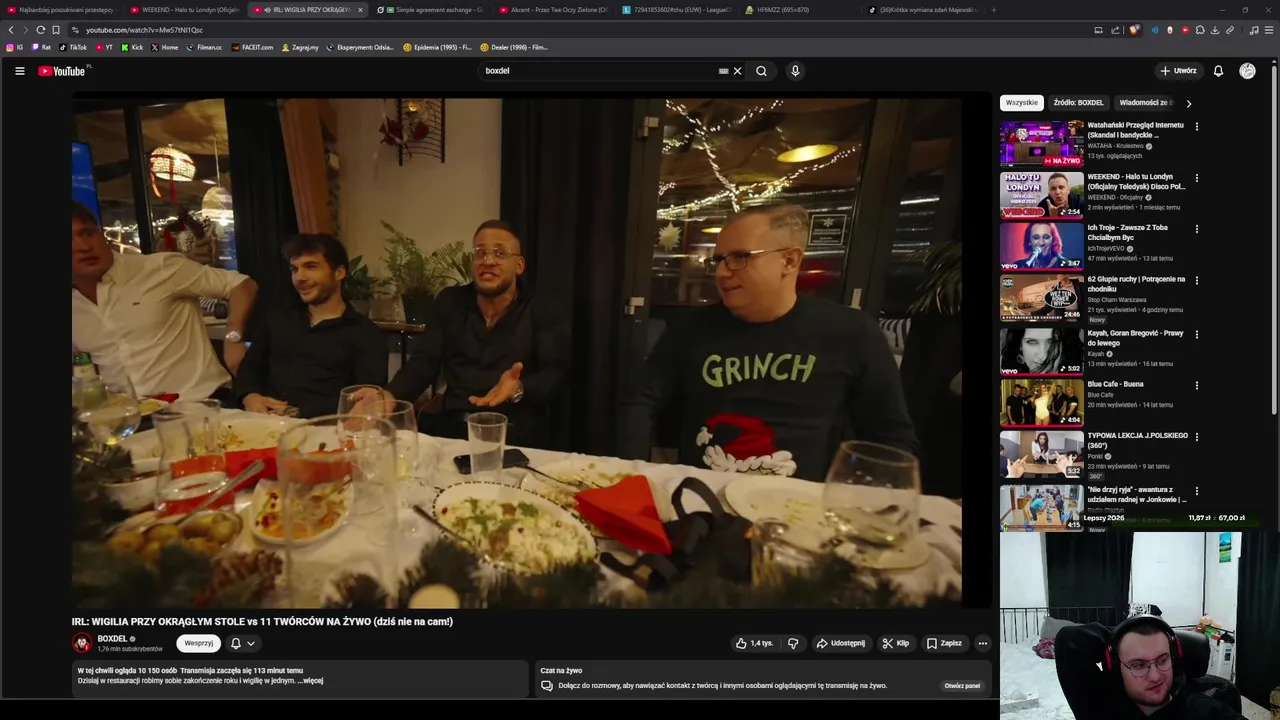
Task: Open Blue Cafe Buena thumbnail
Action: click(1041, 402)
